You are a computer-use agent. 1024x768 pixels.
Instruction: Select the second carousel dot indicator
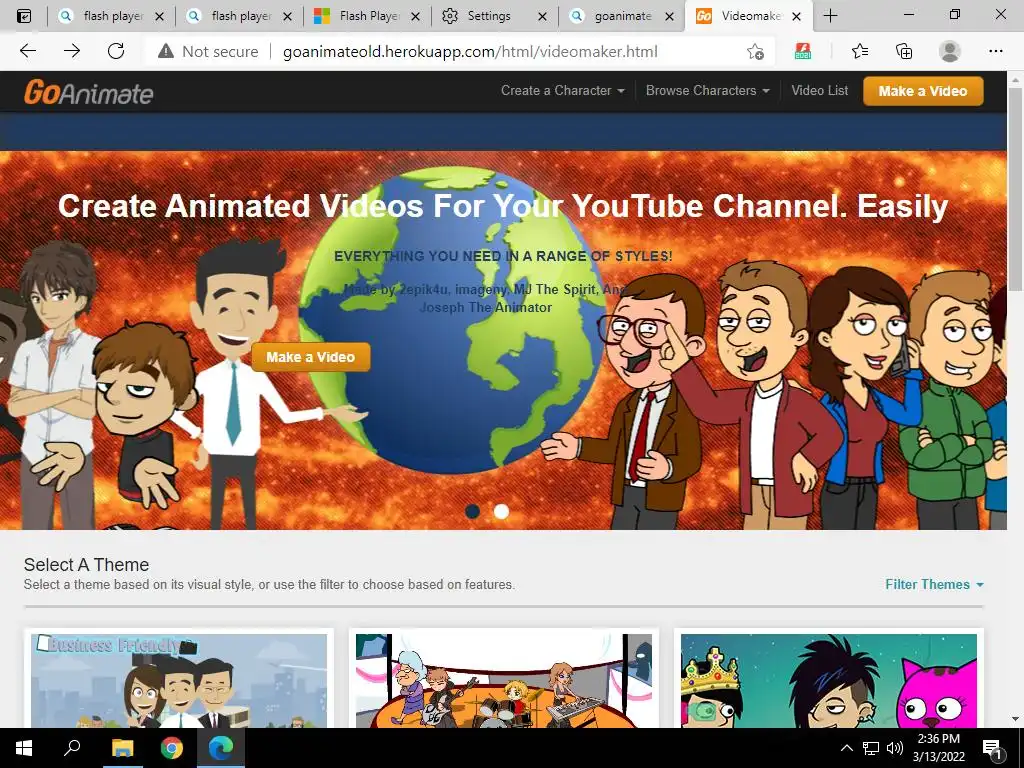click(x=501, y=511)
